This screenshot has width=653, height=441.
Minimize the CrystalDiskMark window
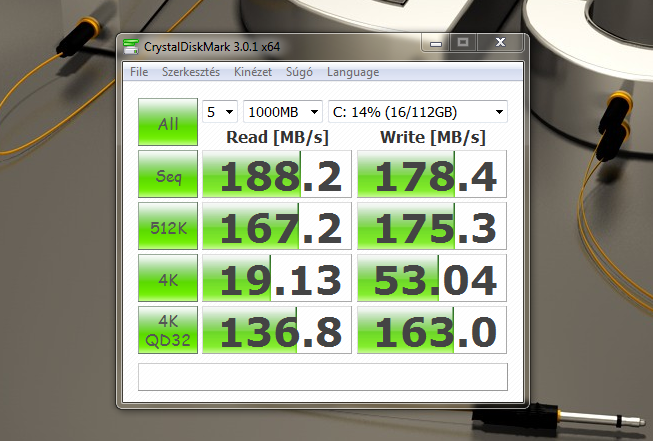(x=436, y=43)
